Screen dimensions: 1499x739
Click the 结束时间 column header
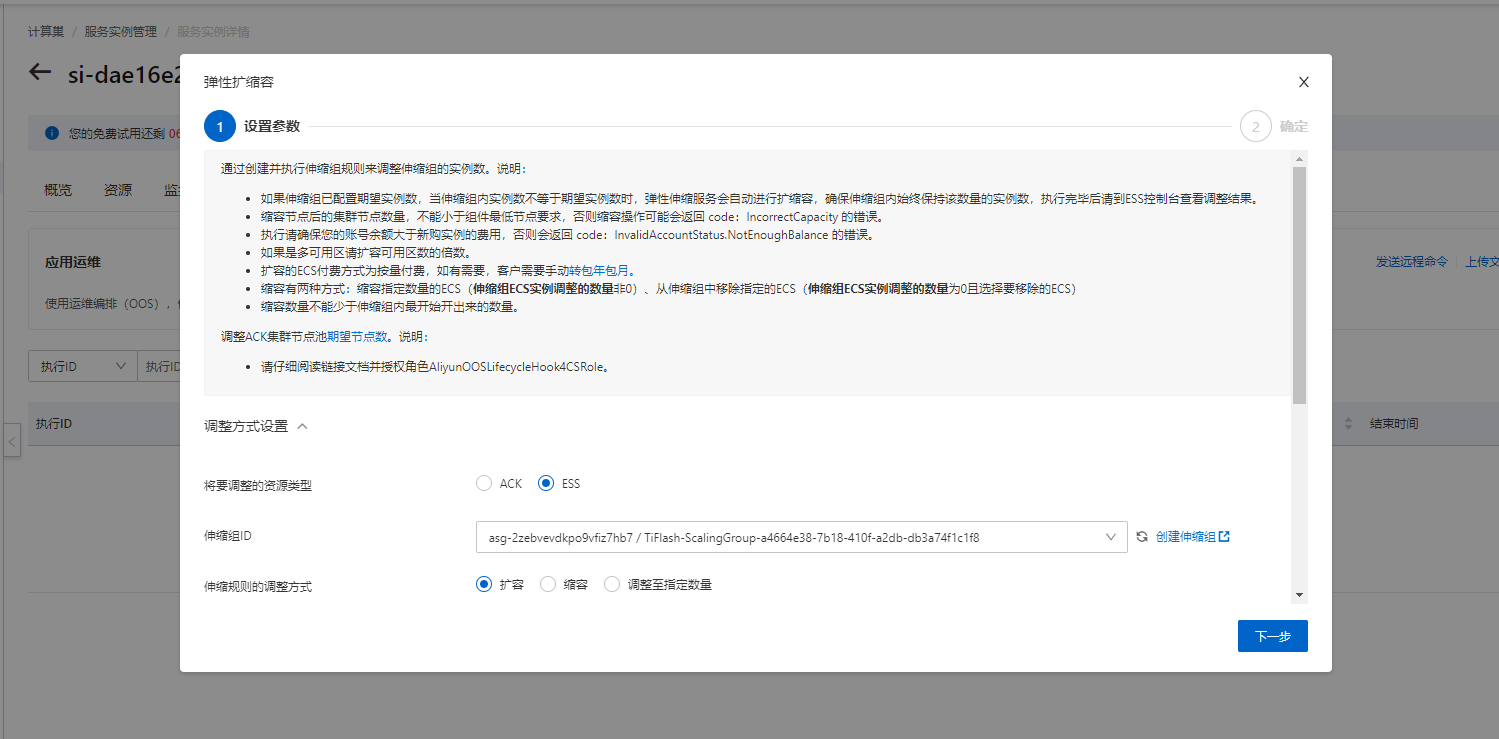click(1394, 424)
